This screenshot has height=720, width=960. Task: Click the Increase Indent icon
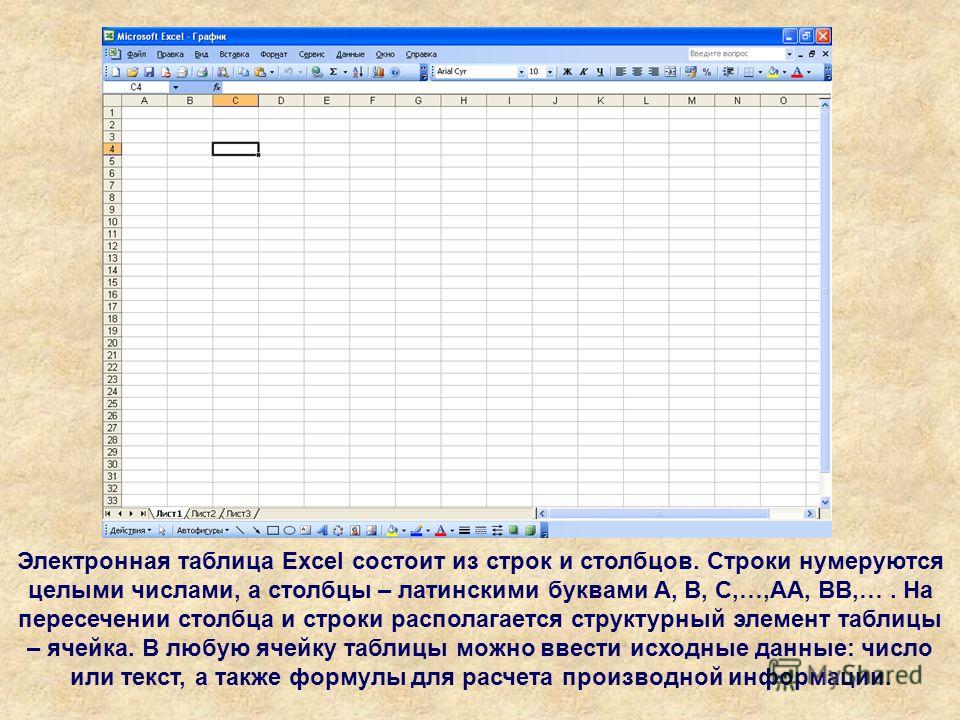click(x=729, y=72)
